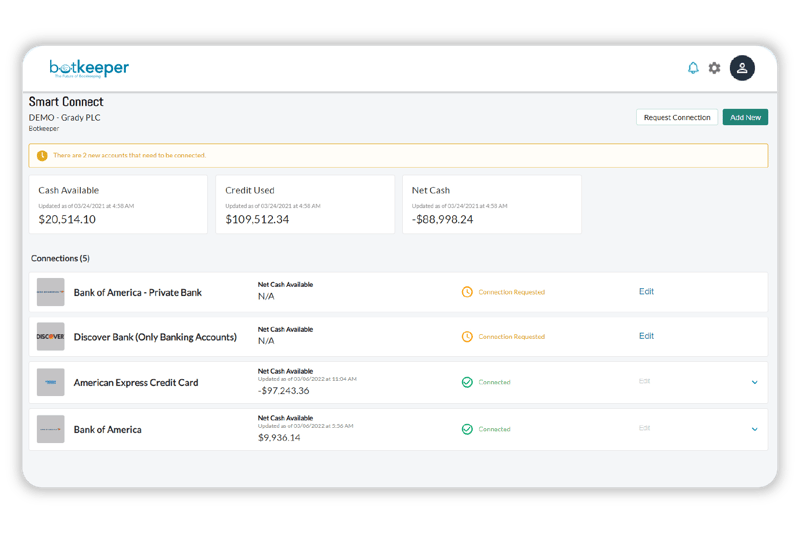The width and height of the screenshot is (800, 533).
Task: Select the Cash Available card
Action: (118, 205)
